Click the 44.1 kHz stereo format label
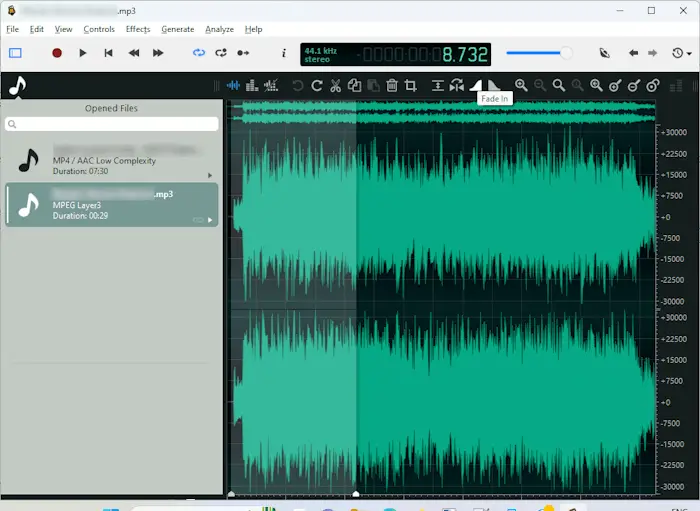700x511 pixels. point(321,55)
